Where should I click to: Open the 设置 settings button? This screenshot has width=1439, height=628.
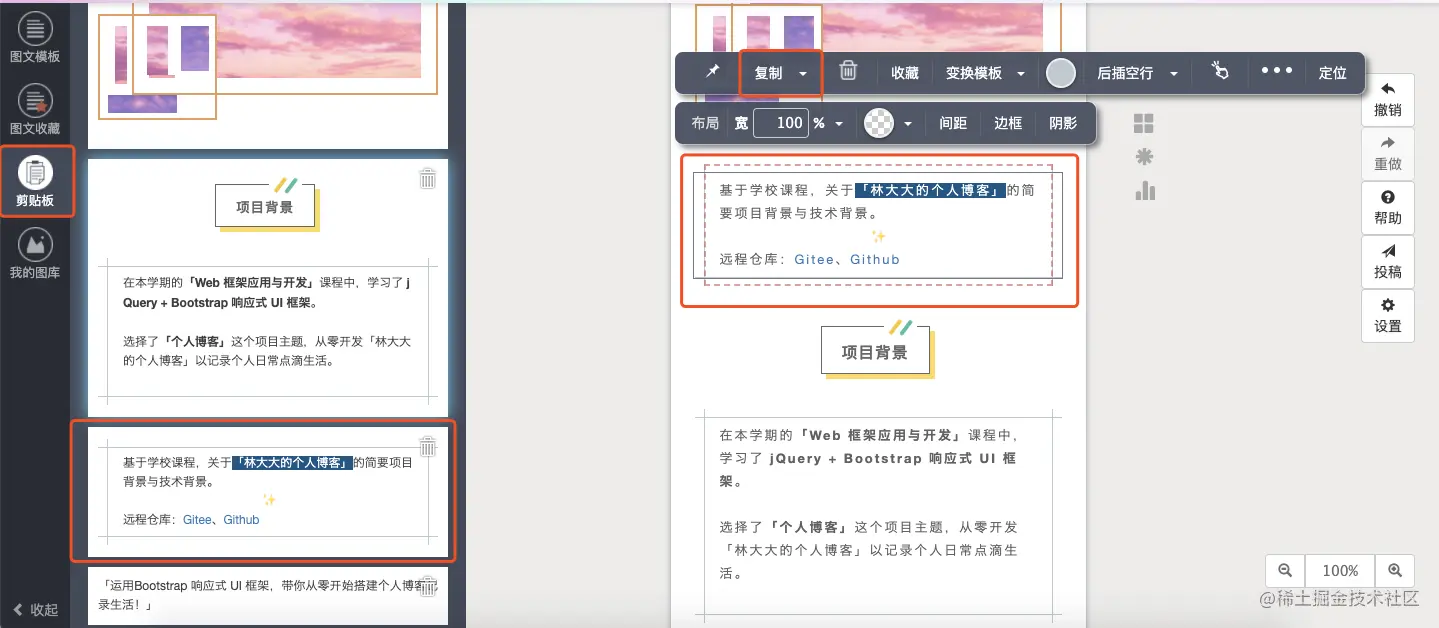pos(1388,315)
